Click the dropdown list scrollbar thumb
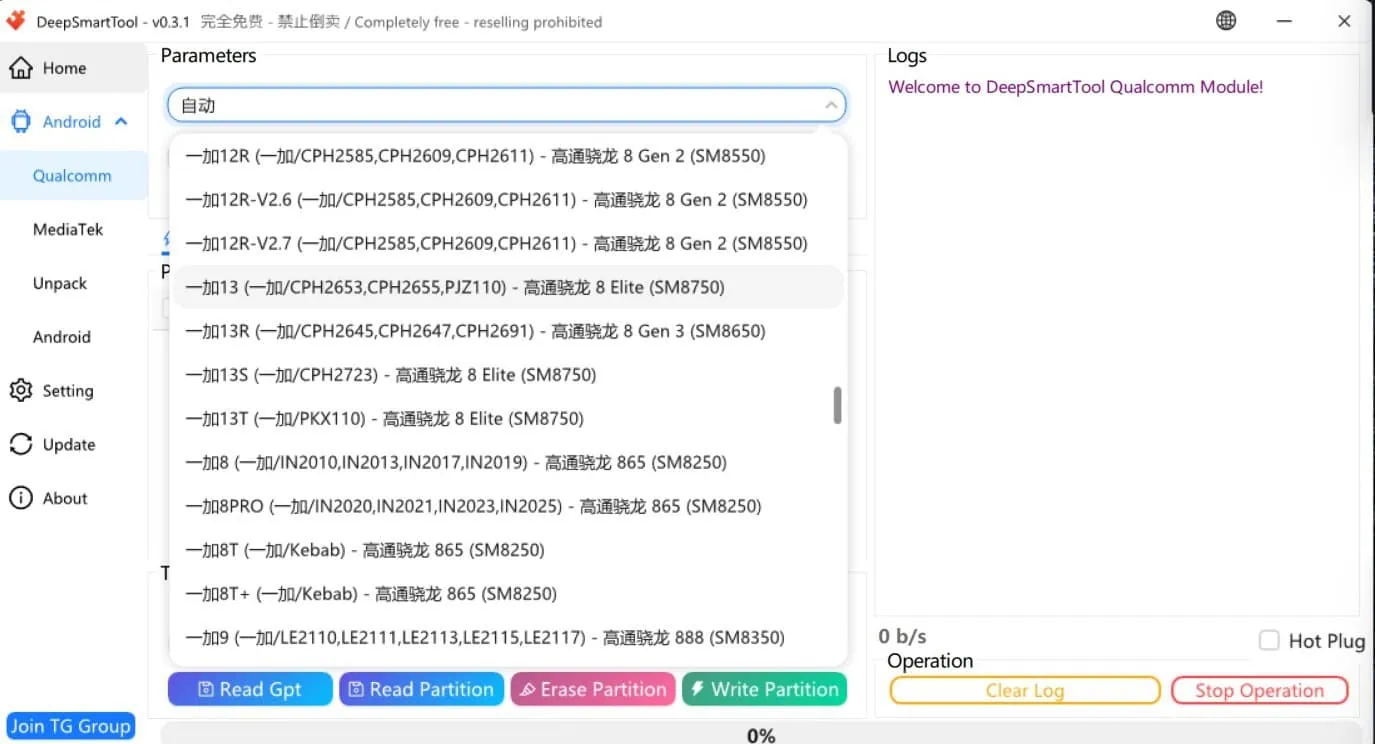The image size is (1375, 744). [837, 405]
